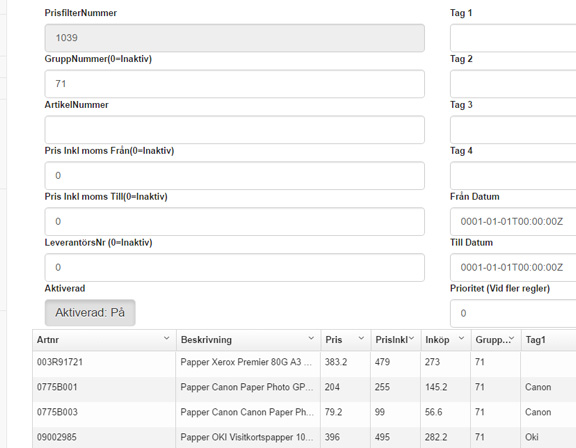Open the Beskrivning column menu chevron

(311, 338)
